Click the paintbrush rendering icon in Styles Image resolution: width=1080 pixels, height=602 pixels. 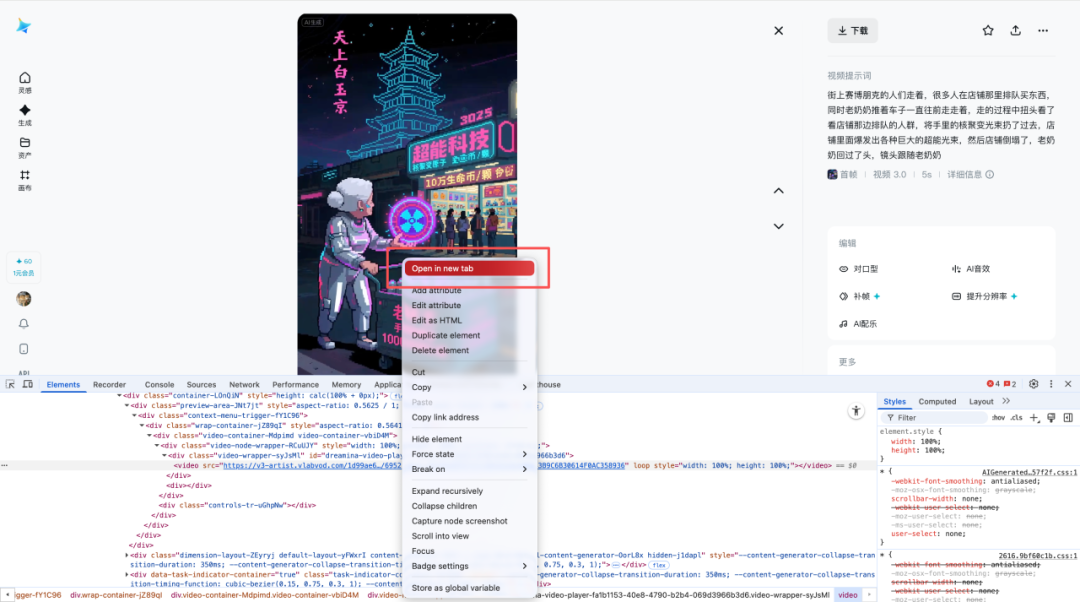point(1051,417)
